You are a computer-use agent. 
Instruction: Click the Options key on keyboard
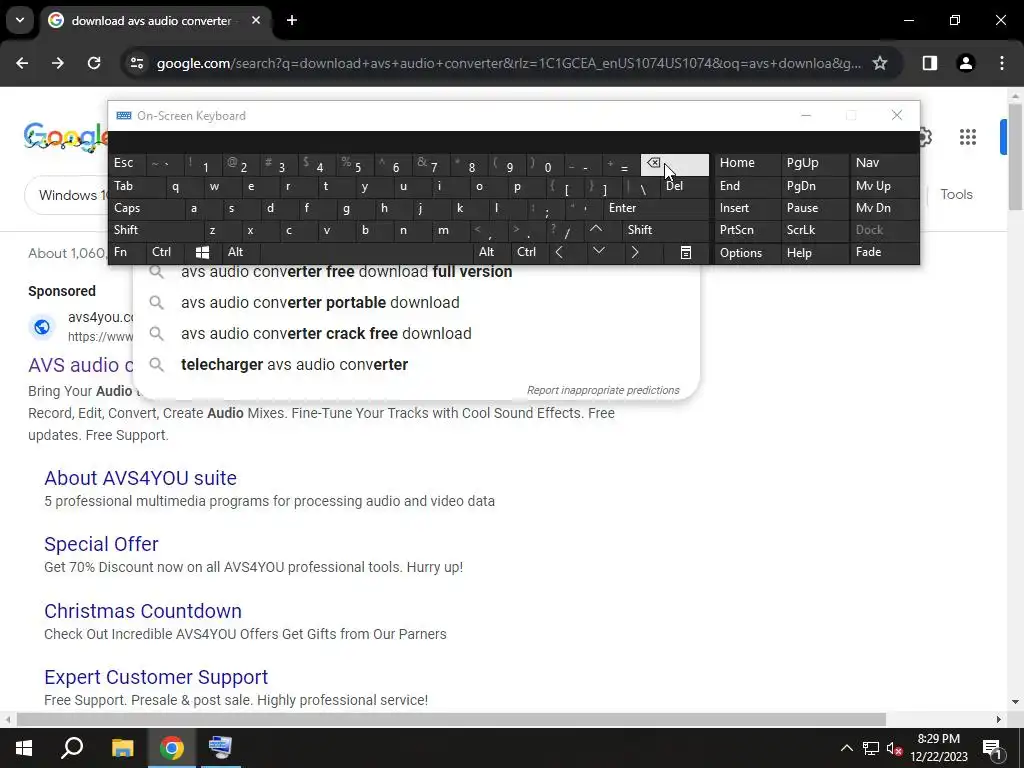click(746, 253)
